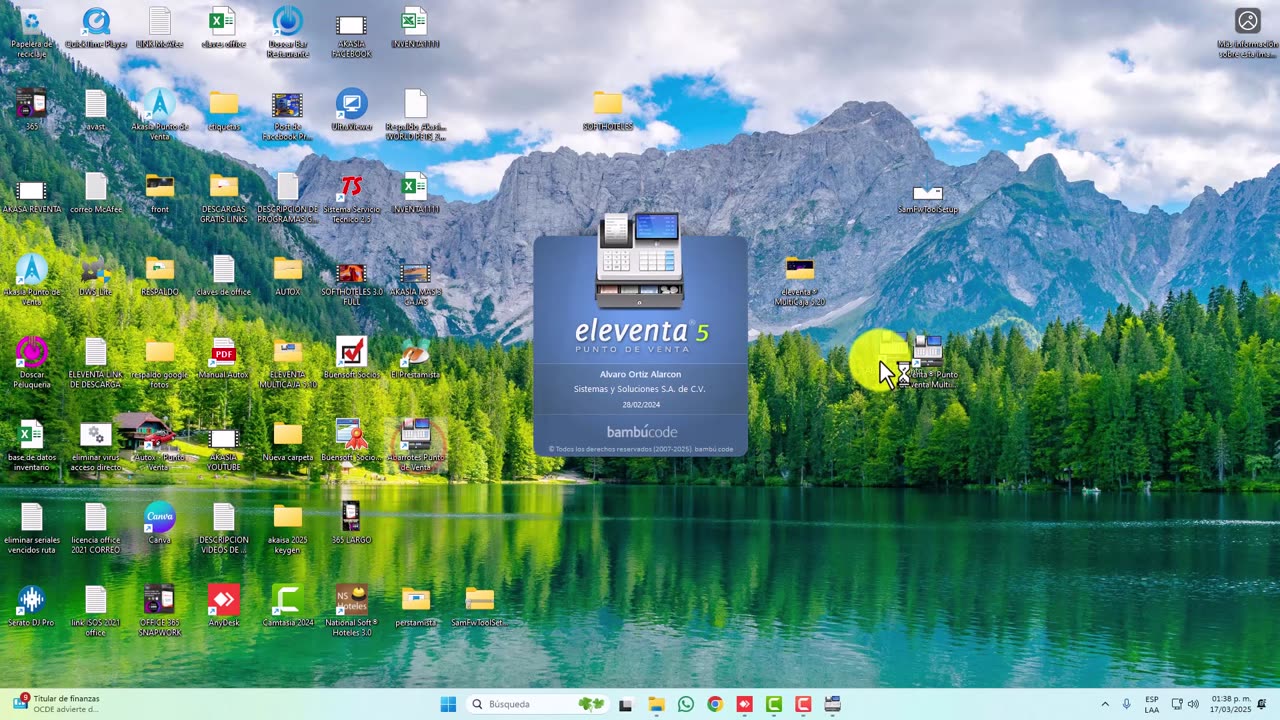The width and height of the screenshot is (1280, 720).
Task: Open the notifications bell icon
Action: coord(1262,704)
